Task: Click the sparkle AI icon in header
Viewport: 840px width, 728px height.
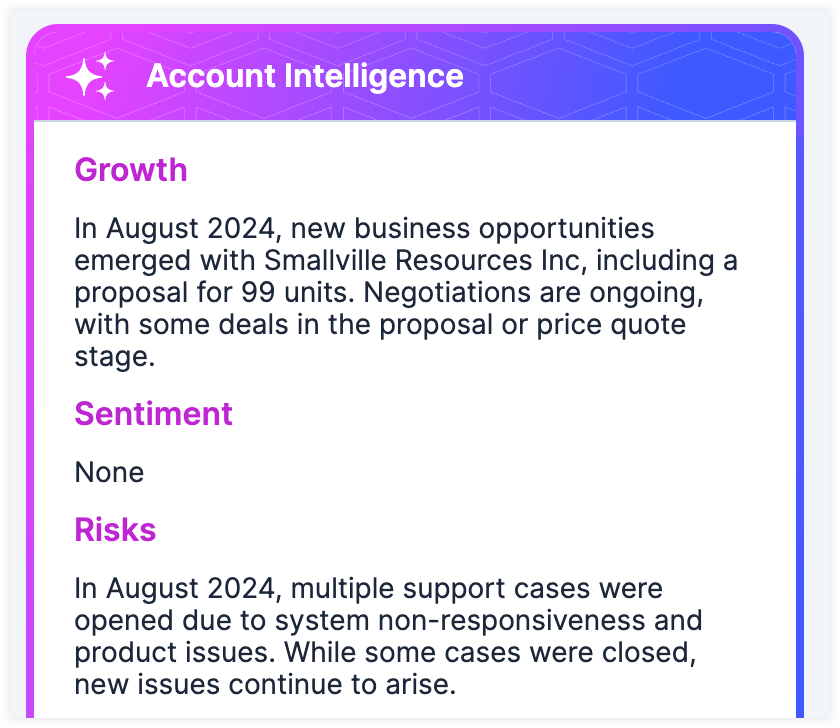Action: click(x=90, y=77)
